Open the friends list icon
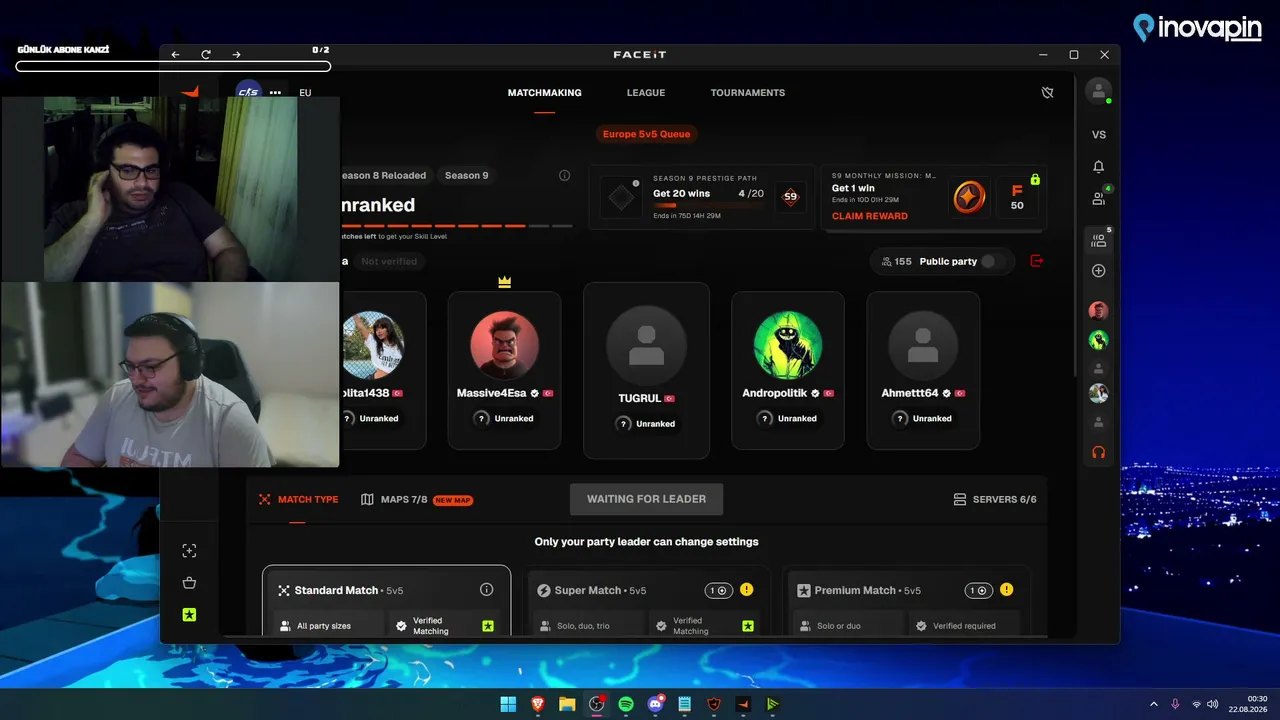Viewport: 1280px width, 720px height. click(x=1099, y=199)
